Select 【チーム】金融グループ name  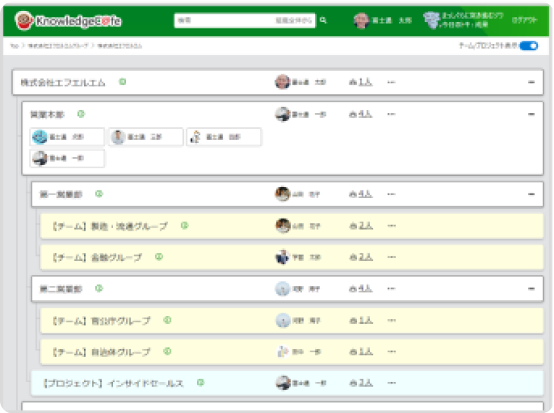[97, 257]
